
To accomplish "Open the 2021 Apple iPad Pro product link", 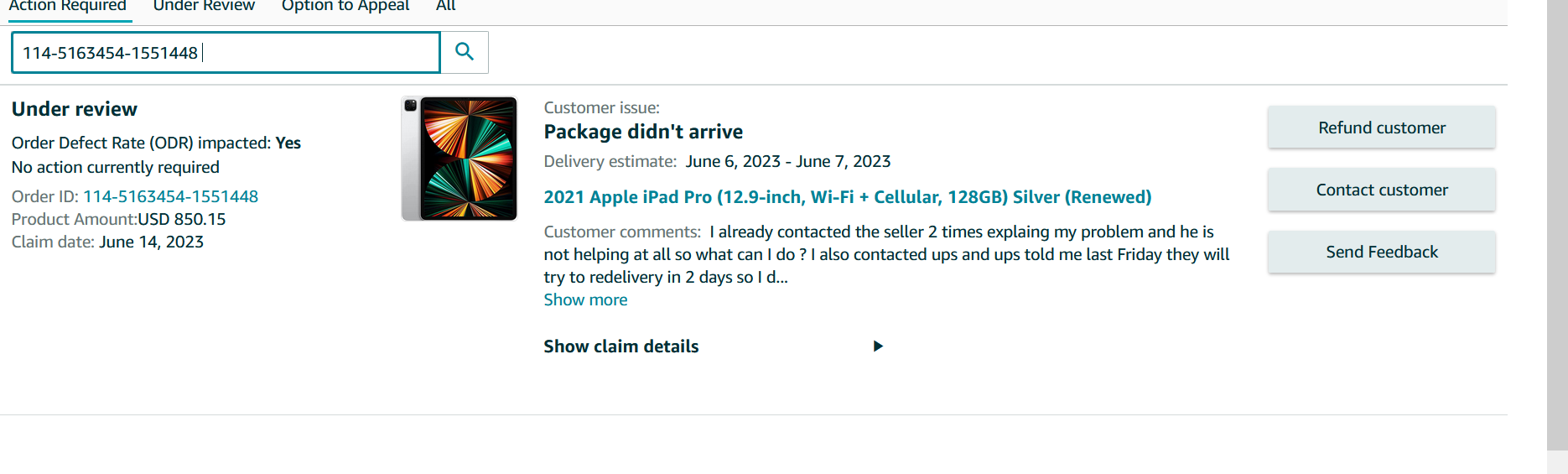I will pos(847,197).
